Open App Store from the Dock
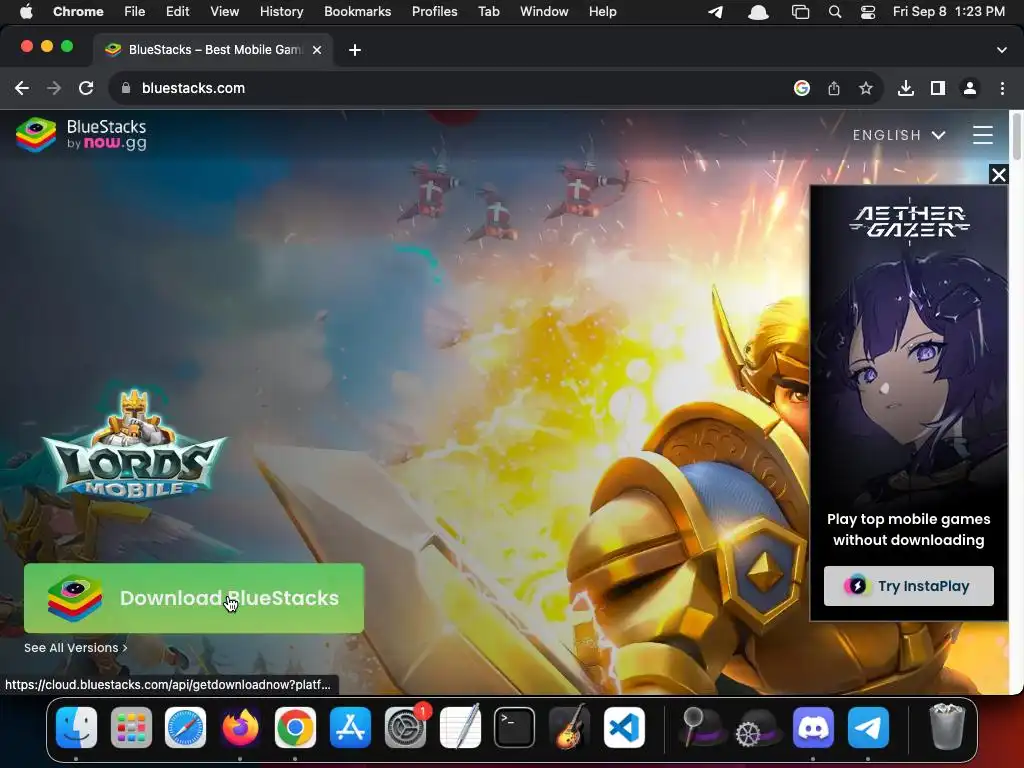Screen dimensions: 1024x768 click(350, 728)
